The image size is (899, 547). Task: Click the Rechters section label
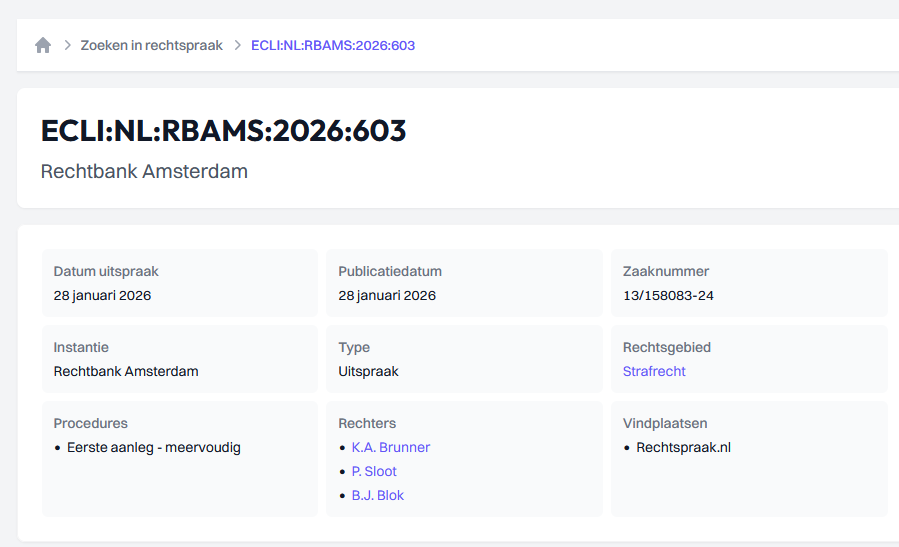[368, 423]
